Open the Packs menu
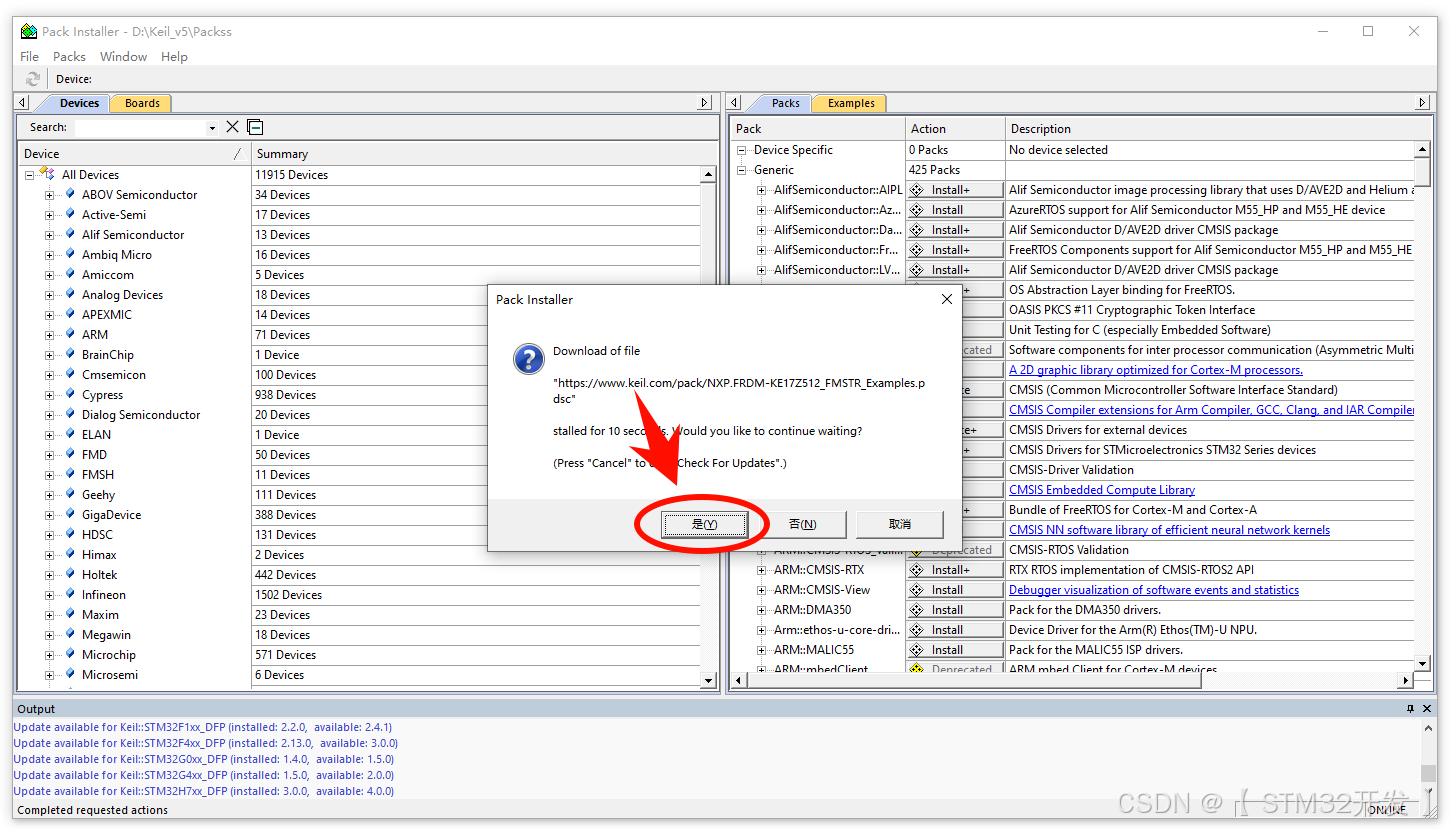This screenshot has height=829, width=1451. tap(69, 57)
